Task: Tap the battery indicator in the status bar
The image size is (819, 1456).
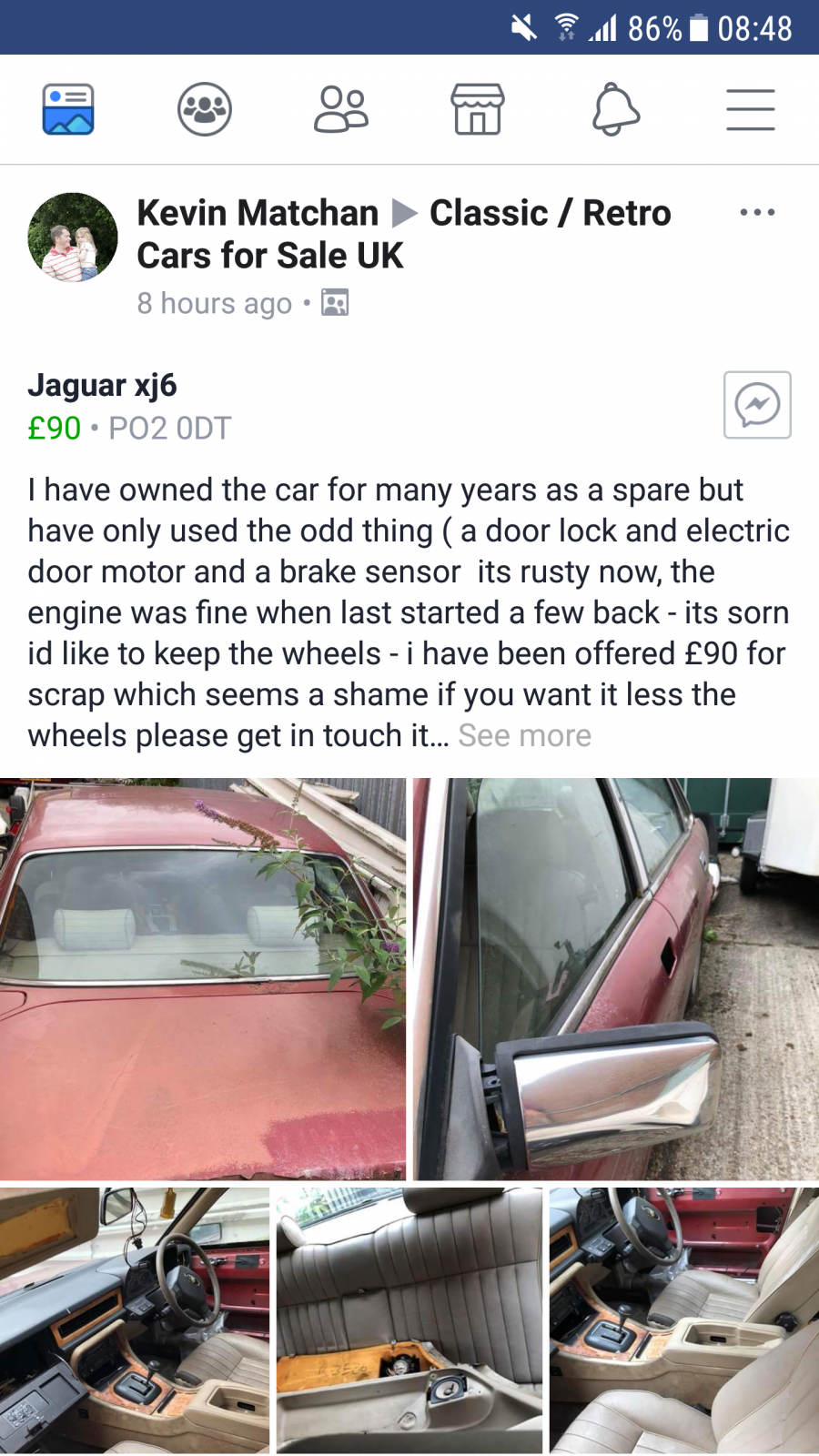Action: click(x=699, y=28)
